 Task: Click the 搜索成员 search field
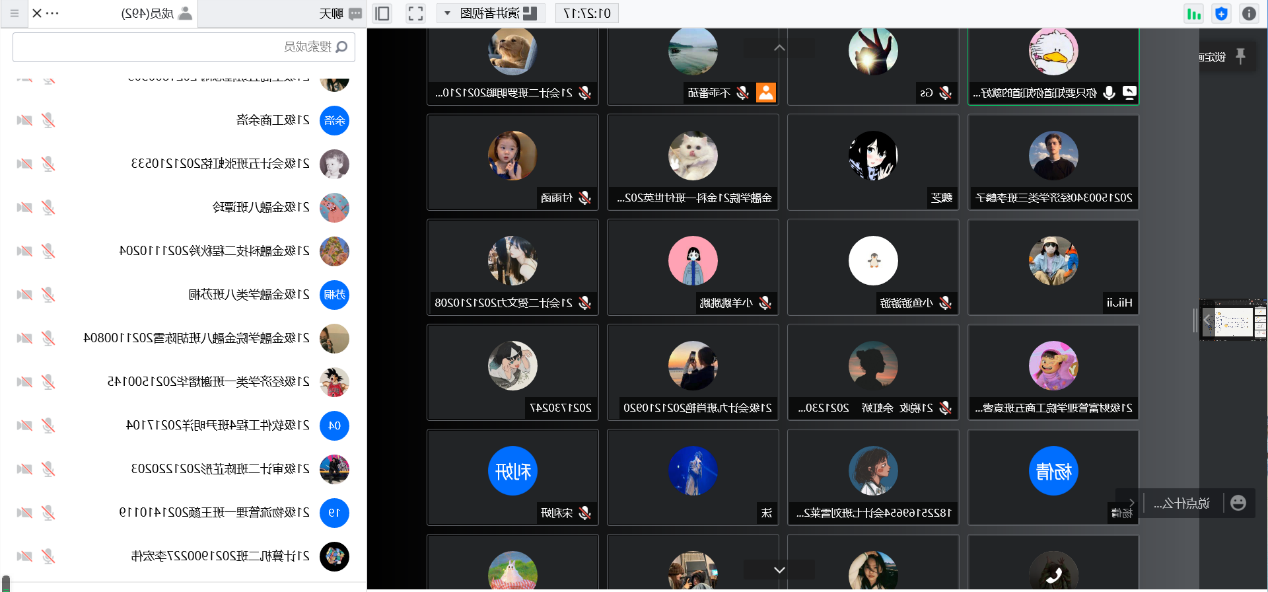[x=183, y=47]
